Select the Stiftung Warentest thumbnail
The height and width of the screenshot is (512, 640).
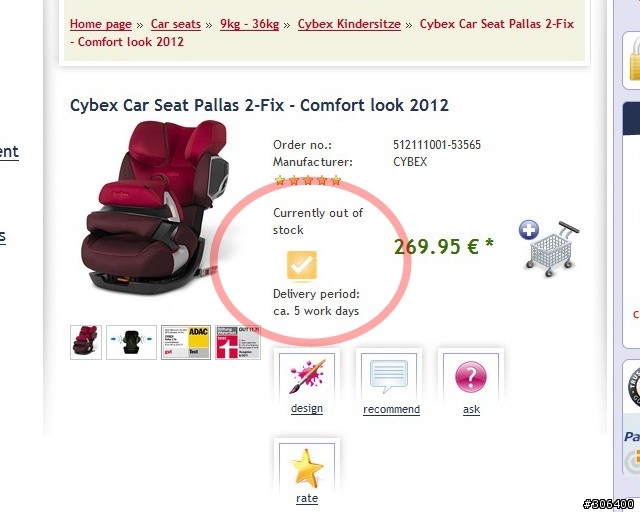238,342
